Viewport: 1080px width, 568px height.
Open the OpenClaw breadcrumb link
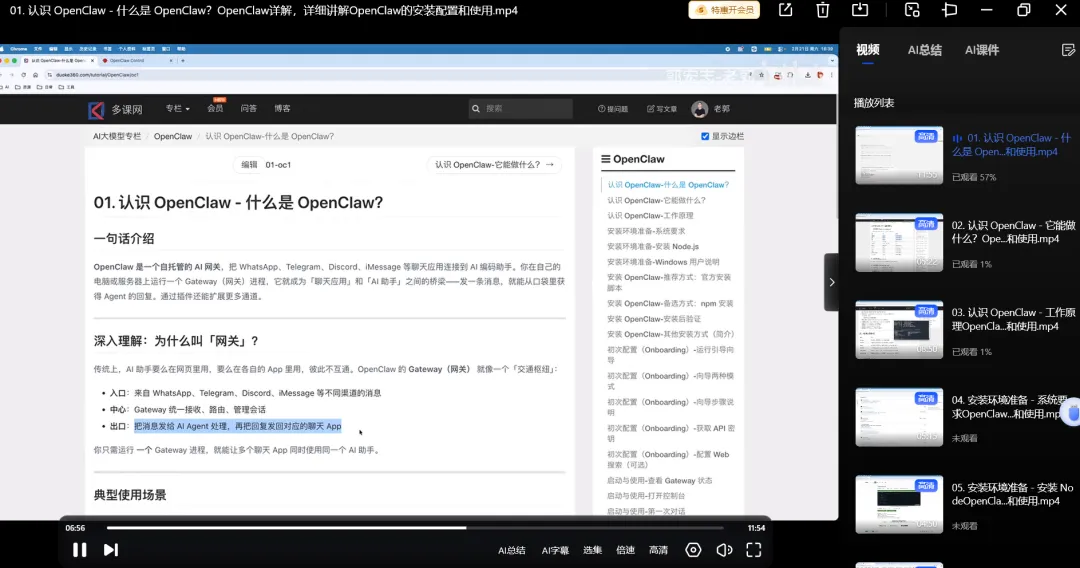173,136
